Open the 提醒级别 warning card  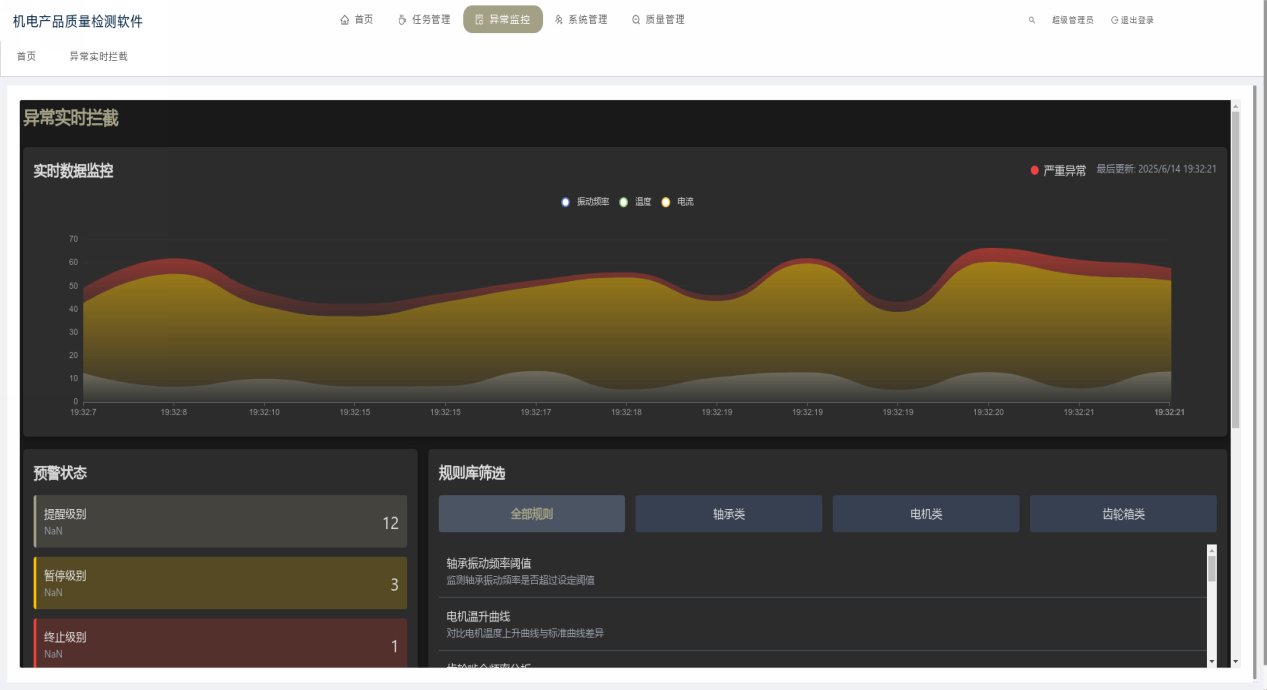220,521
